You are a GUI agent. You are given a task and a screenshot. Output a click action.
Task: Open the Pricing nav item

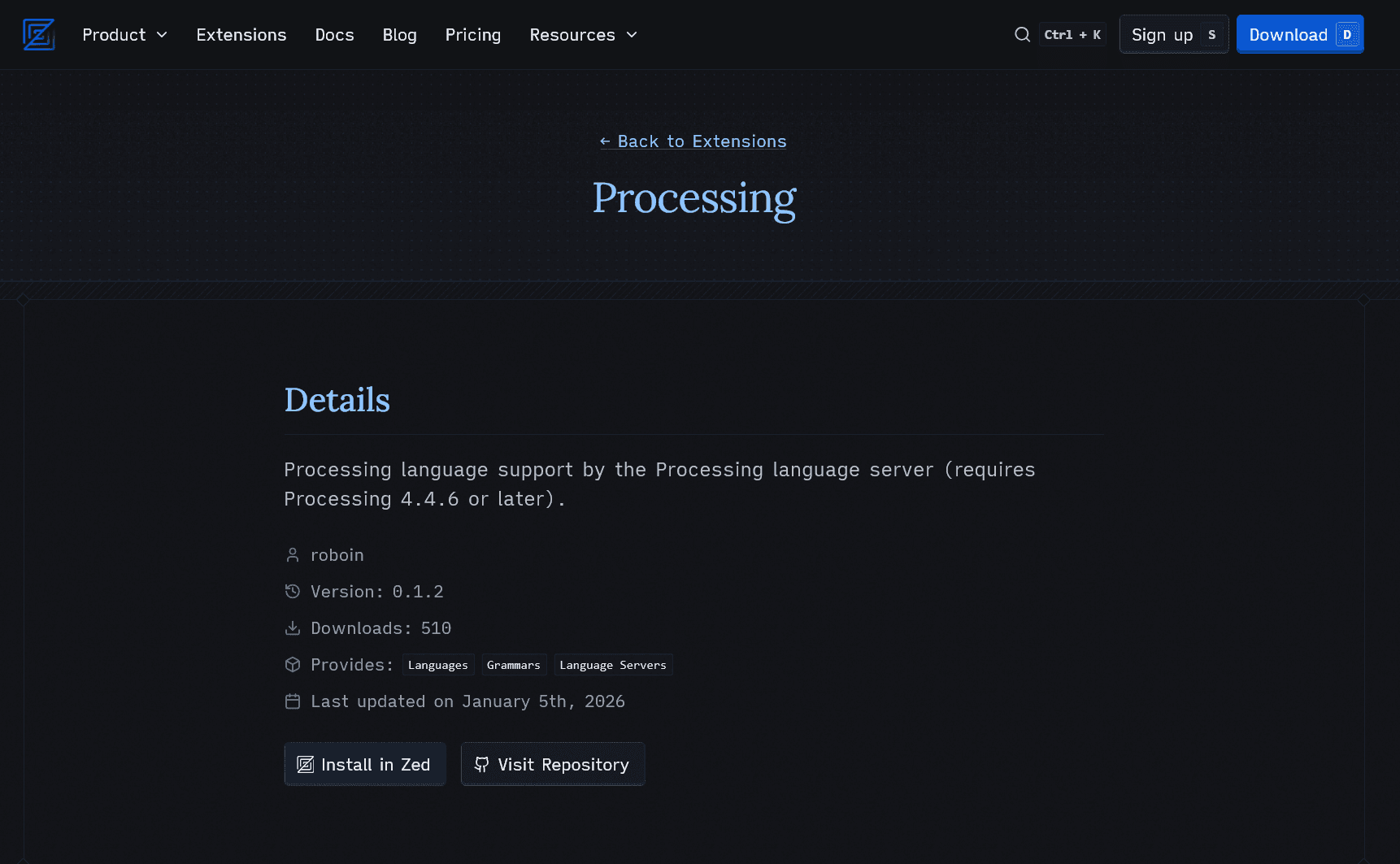[473, 35]
